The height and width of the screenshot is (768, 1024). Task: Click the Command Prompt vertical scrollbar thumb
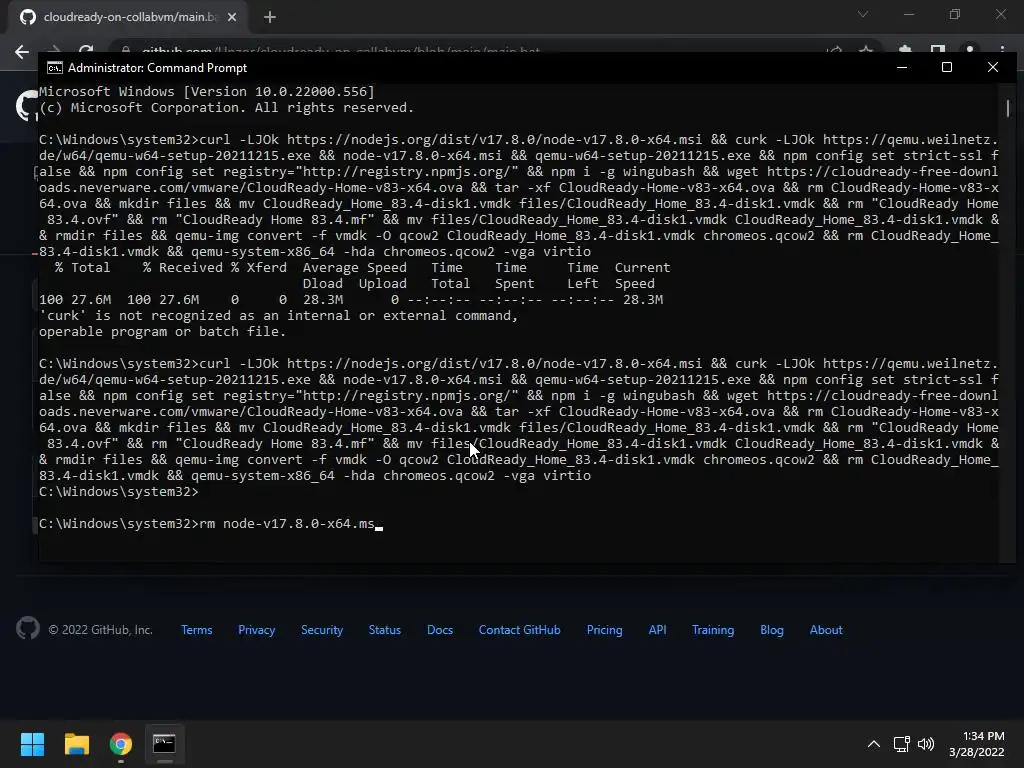point(1008,108)
